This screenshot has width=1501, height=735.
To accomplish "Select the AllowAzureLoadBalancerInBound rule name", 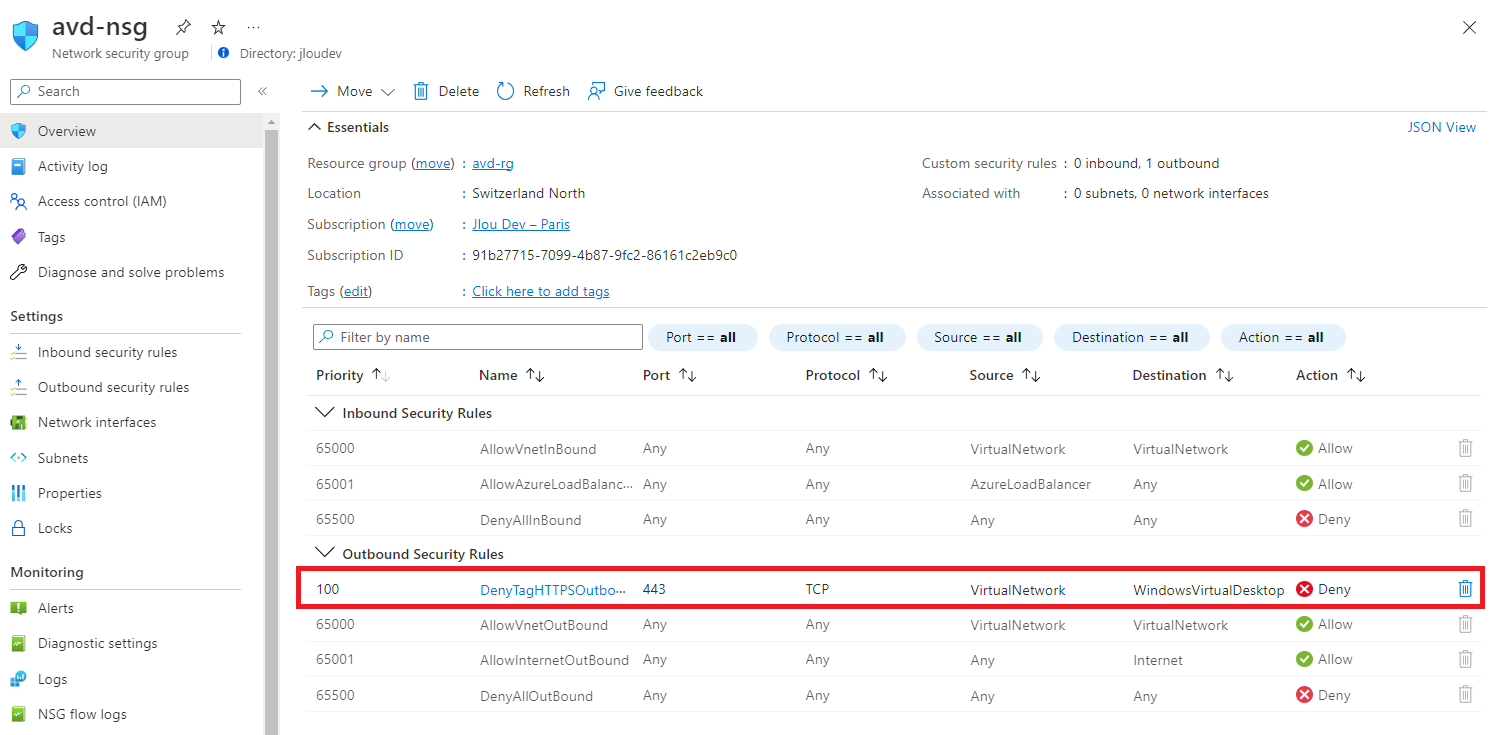I will (556, 484).
